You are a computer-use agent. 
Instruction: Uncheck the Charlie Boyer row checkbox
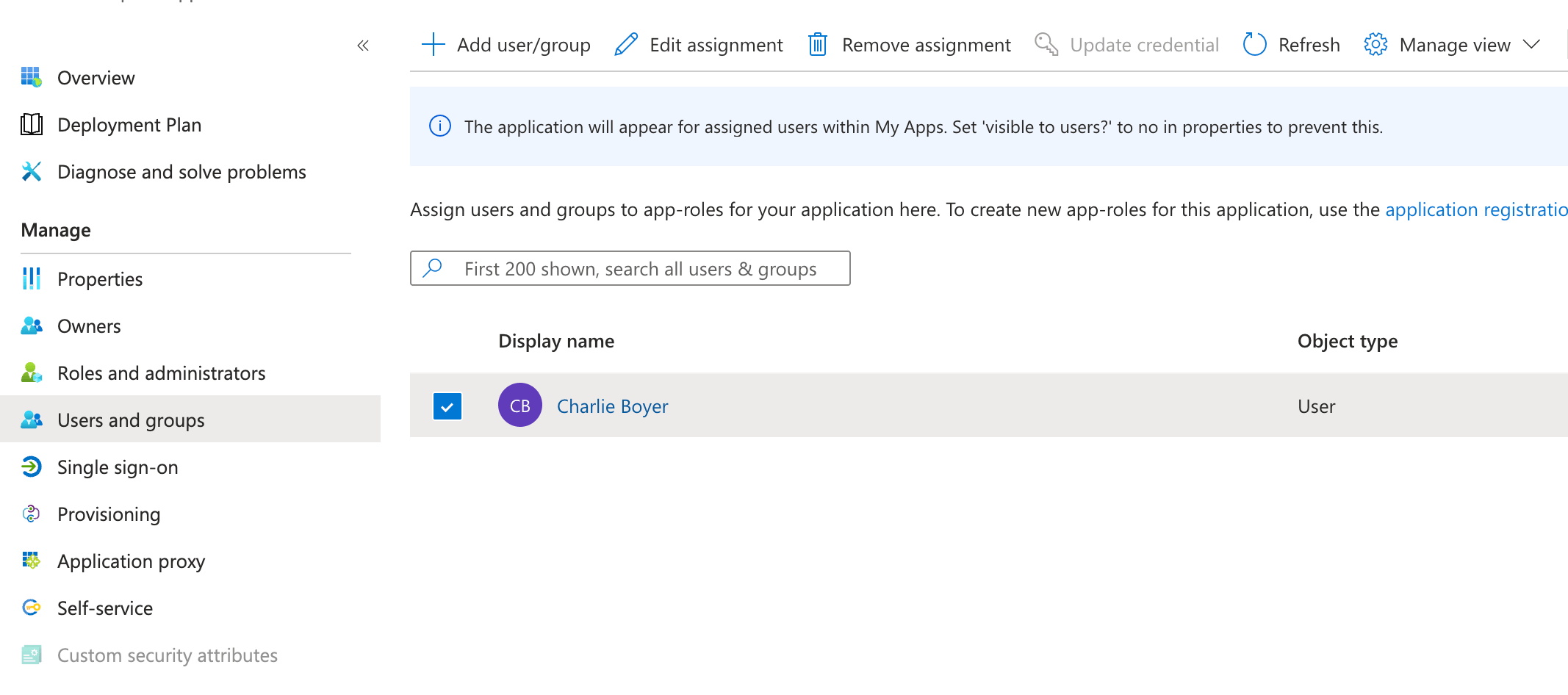pos(447,406)
